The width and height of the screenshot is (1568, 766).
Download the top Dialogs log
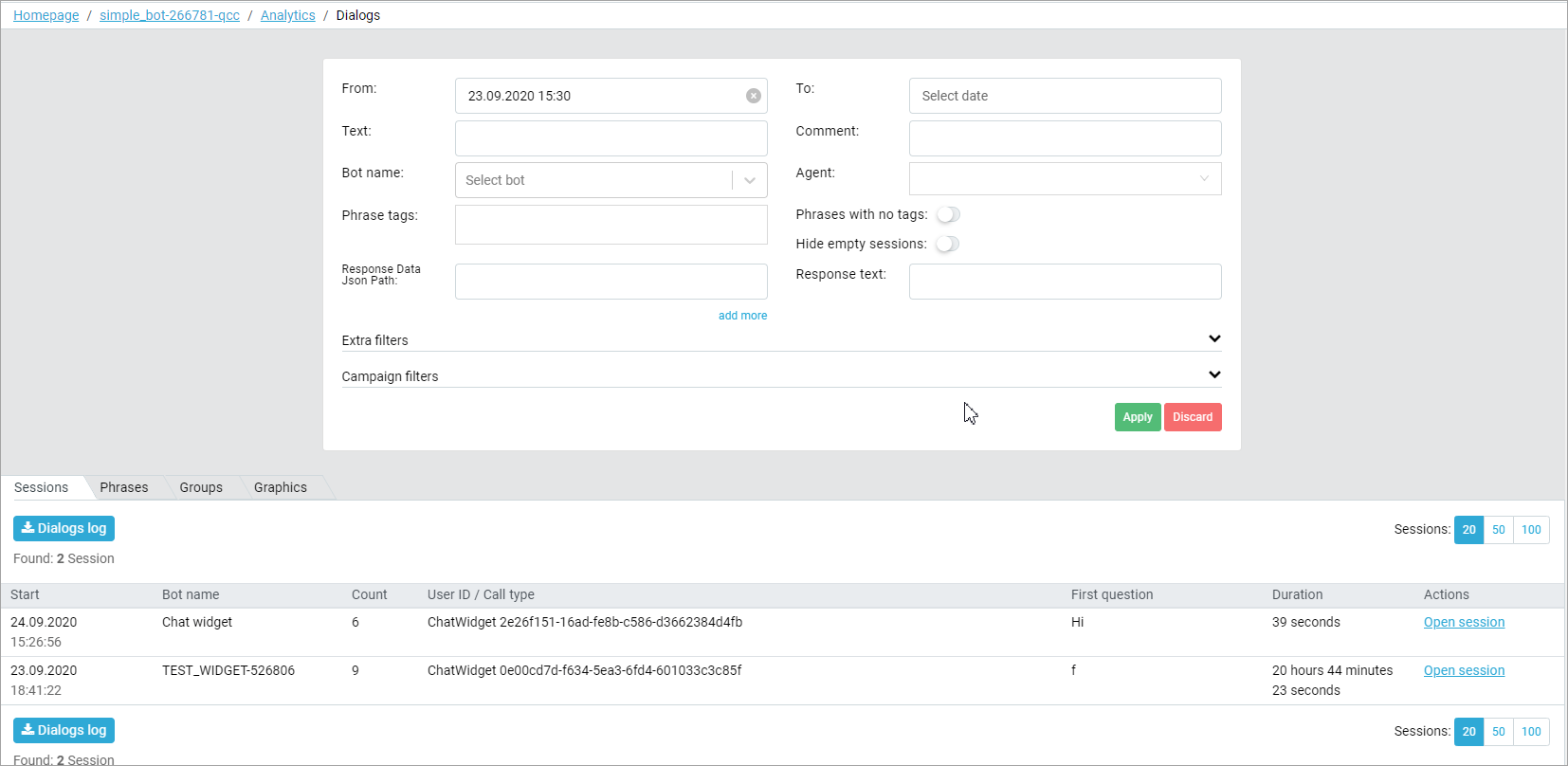pos(64,528)
